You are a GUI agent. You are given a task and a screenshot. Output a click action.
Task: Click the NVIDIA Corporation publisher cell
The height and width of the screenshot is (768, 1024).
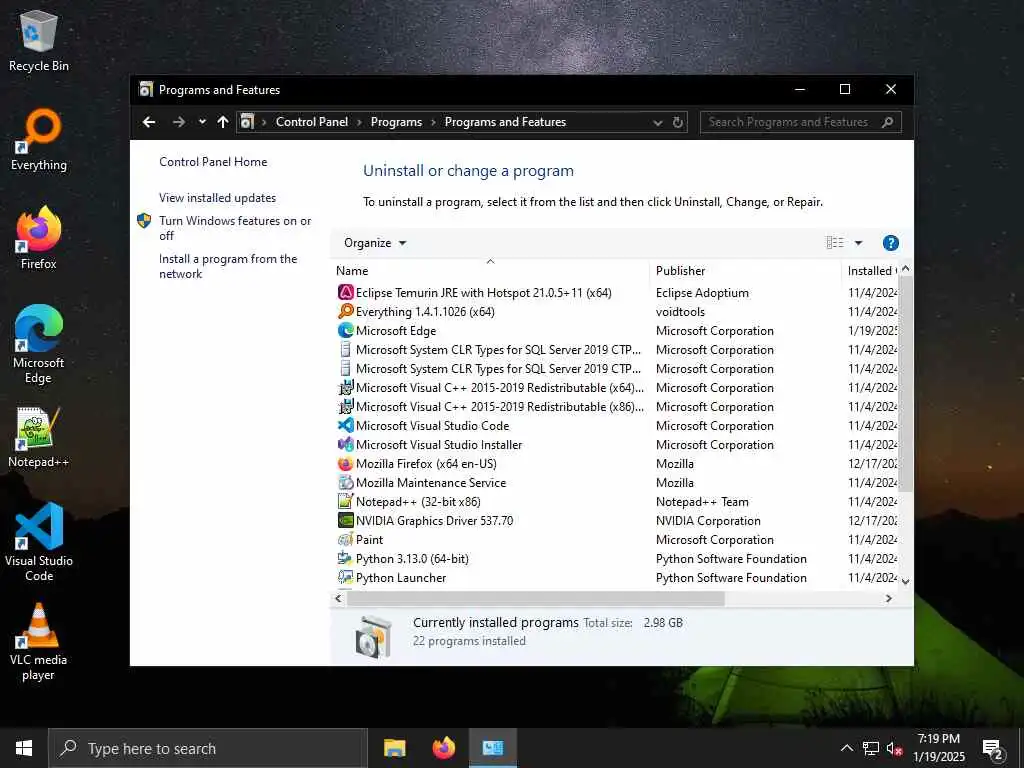point(708,520)
